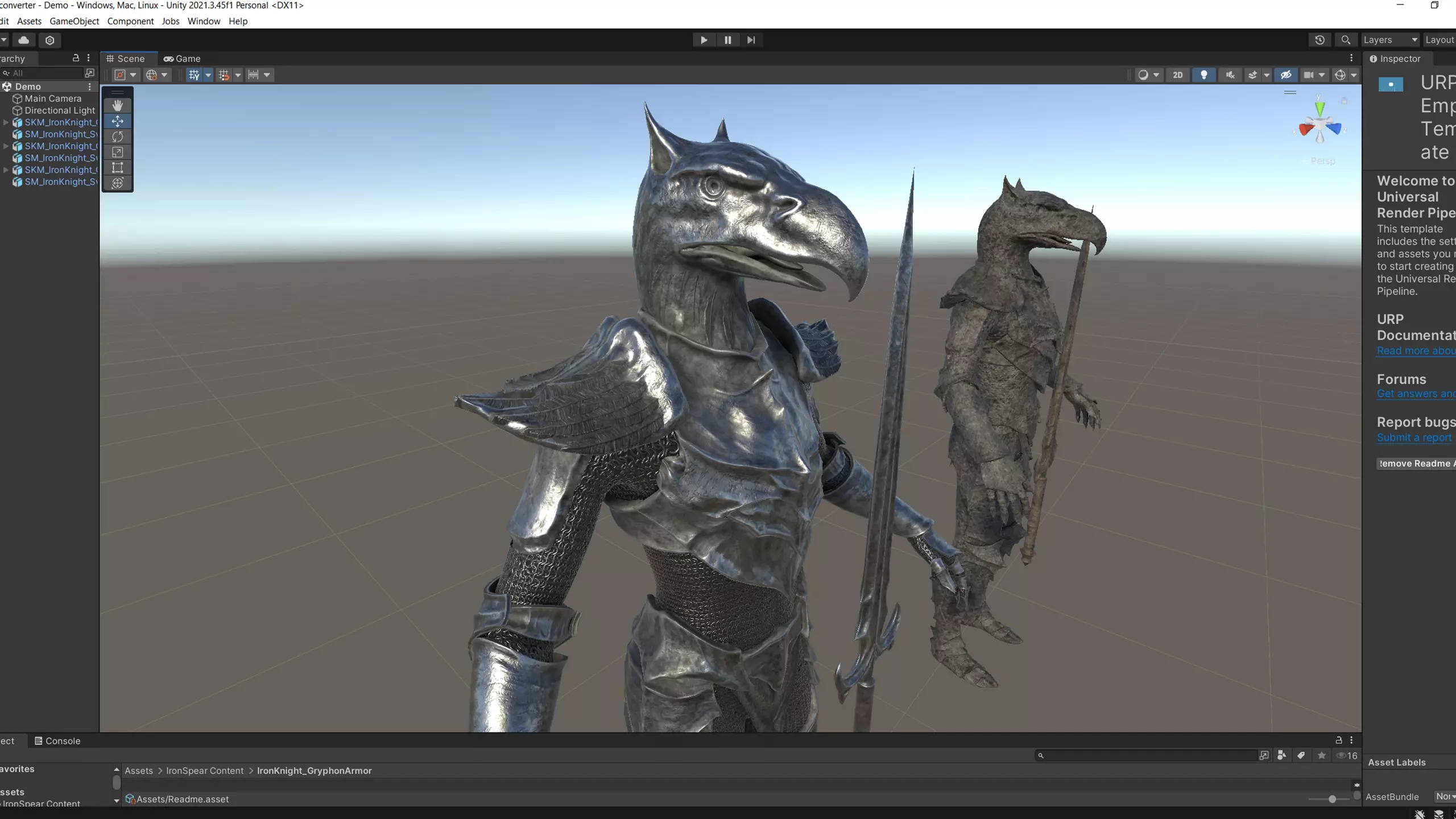Toggle scene effects (skybox/fog) button
Viewport: 1456px width, 819px height.
click(x=1252, y=75)
